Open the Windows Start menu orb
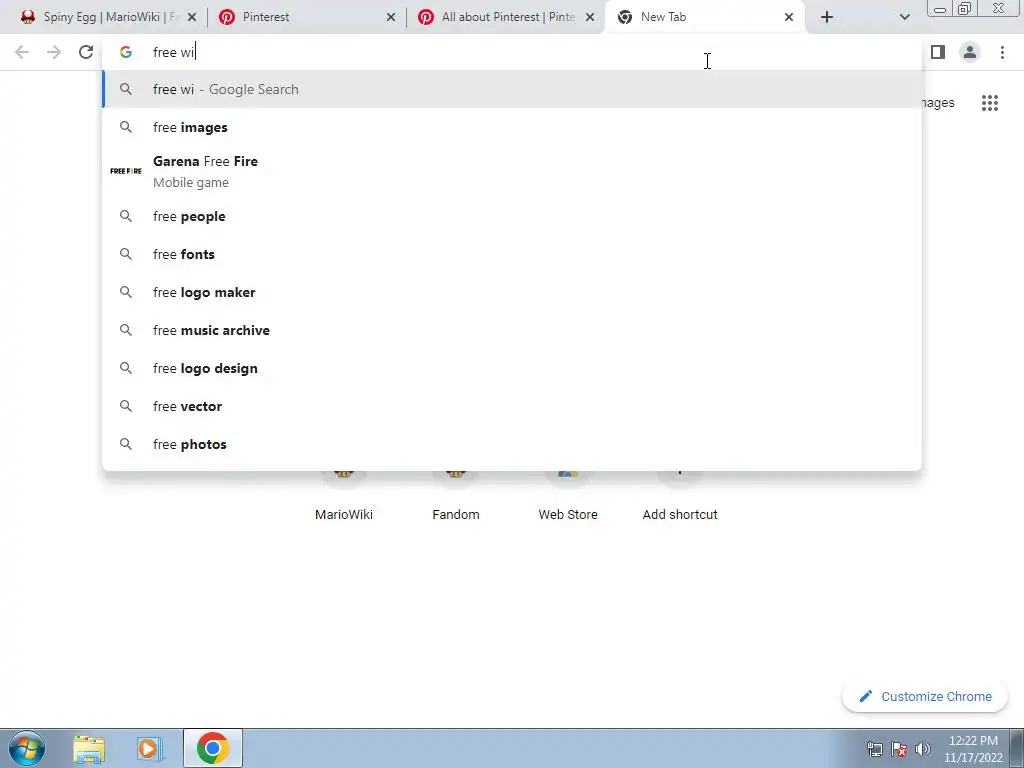1024x768 pixels. (x=27, y=748)
